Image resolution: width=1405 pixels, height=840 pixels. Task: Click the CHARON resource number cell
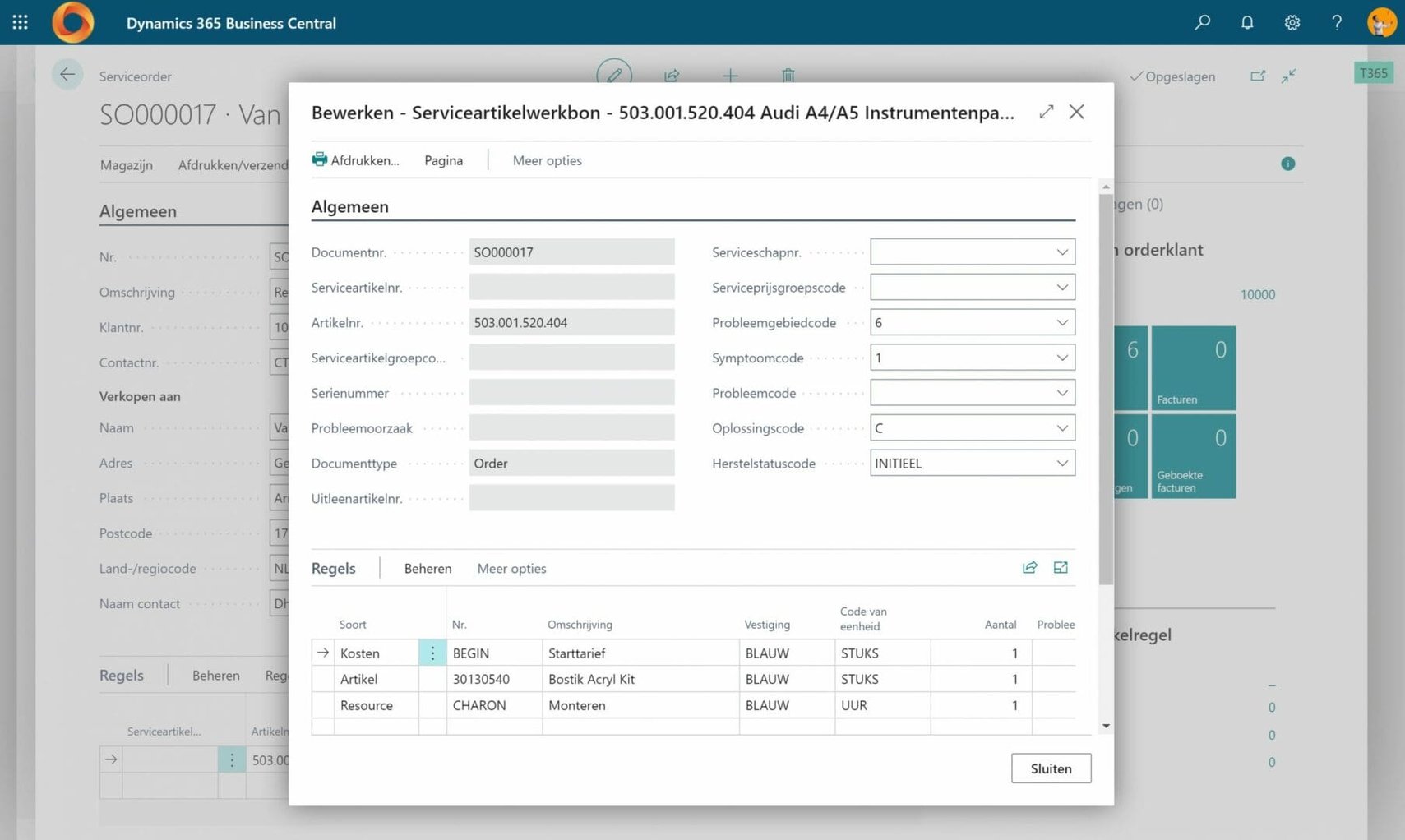click(494, 705)
